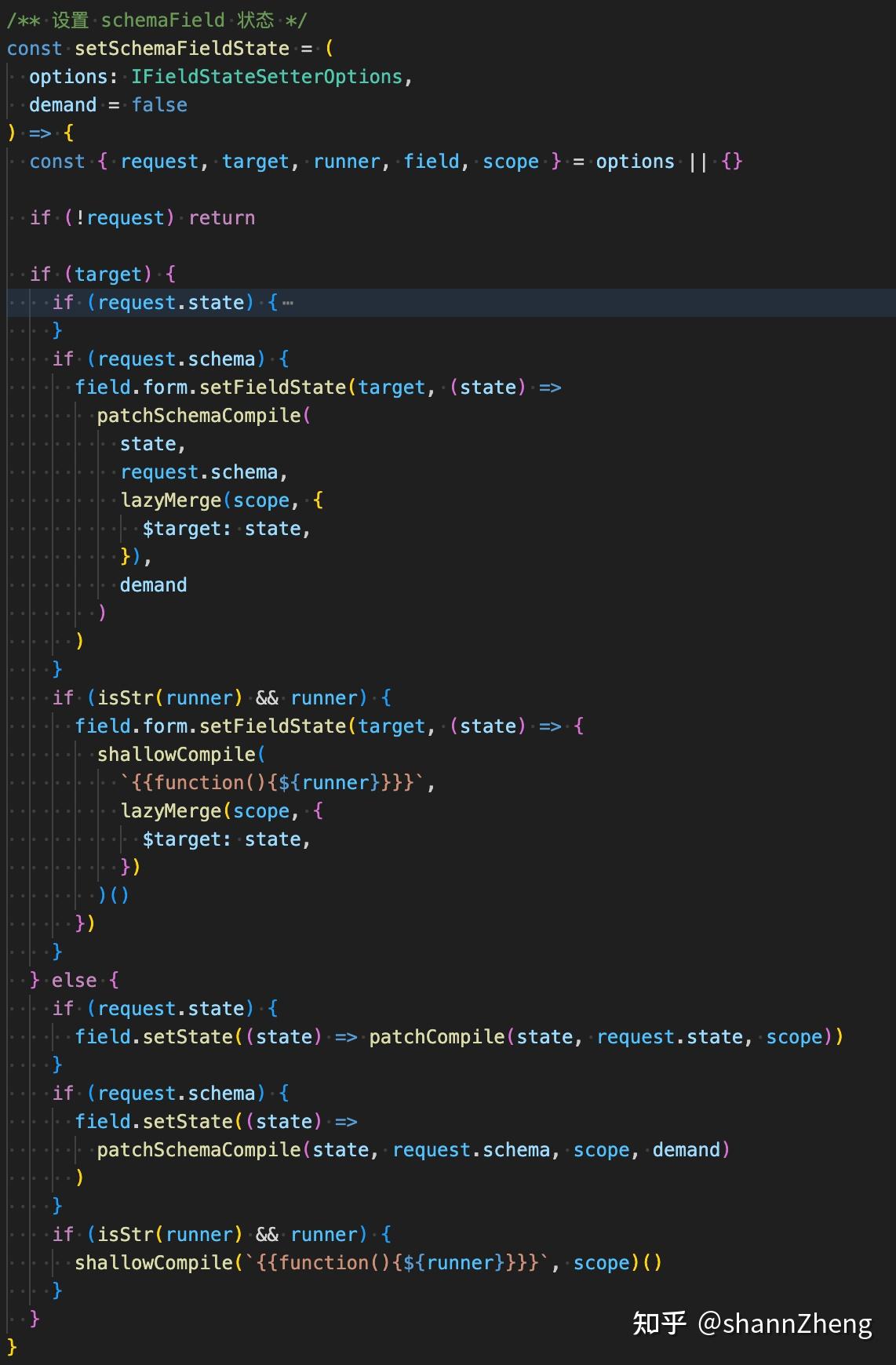The height and width of the screenshot is (1365, 896).
Task: Click 'patchCompile(state, request.state, scope)' call
Action: pos(600,1037)
